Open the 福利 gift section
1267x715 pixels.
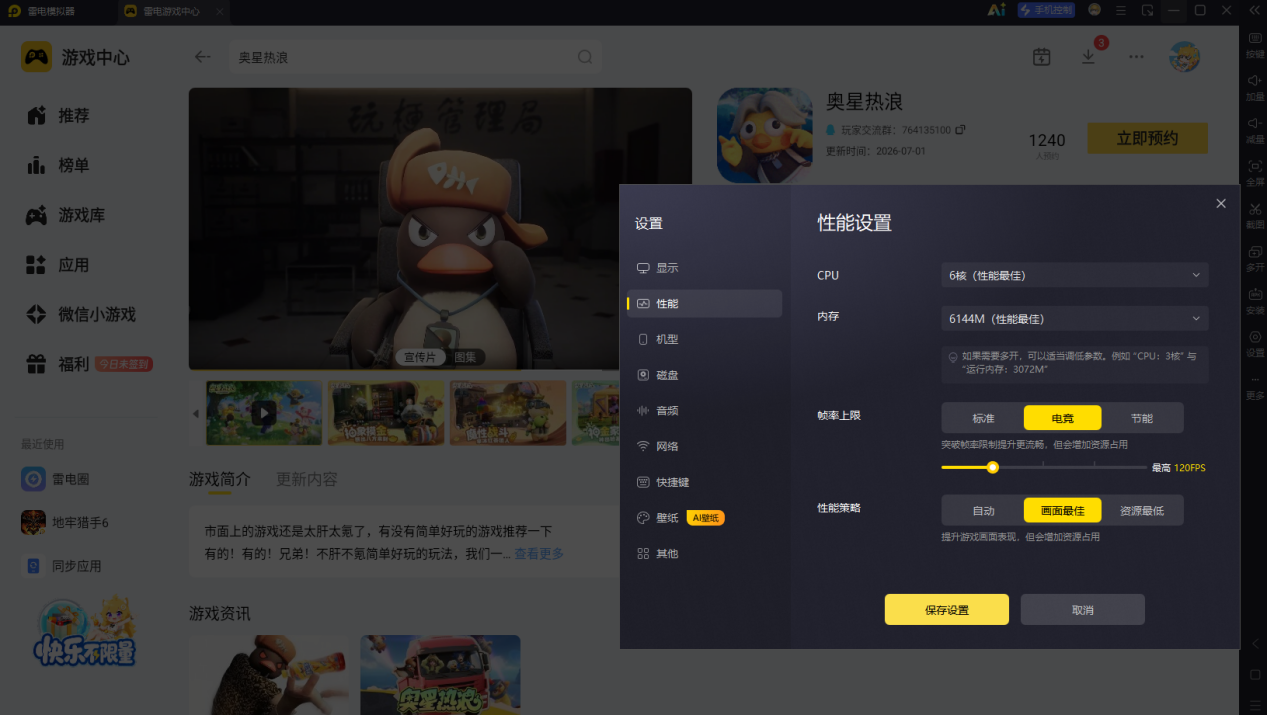tap(58, 364)
